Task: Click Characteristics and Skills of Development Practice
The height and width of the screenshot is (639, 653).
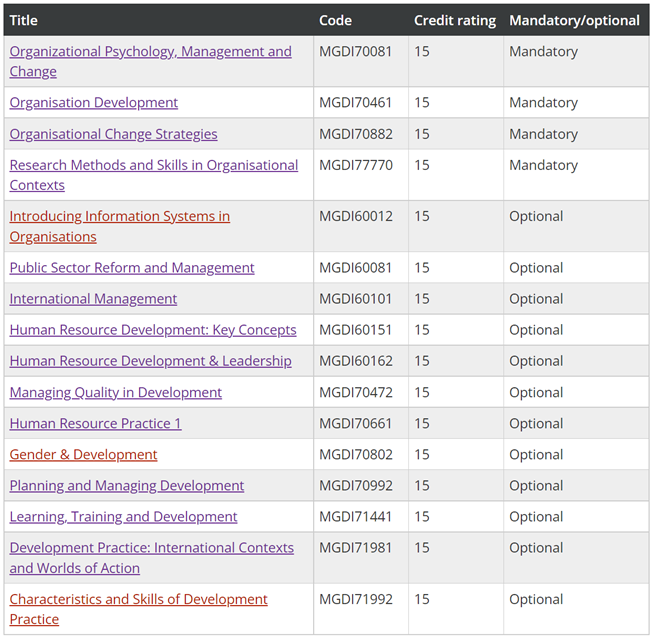Action: pos(138,600)
